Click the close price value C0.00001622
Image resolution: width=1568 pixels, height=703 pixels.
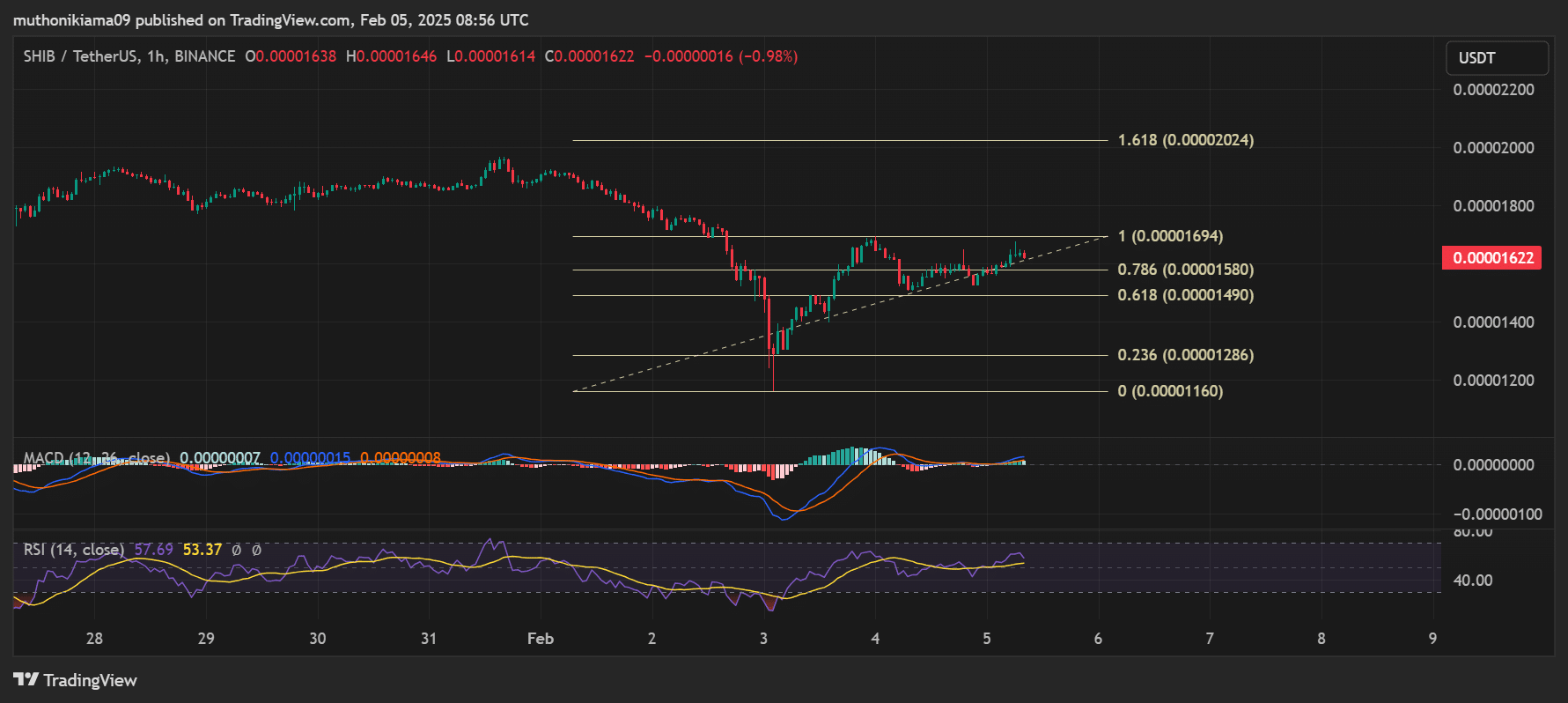589,56
